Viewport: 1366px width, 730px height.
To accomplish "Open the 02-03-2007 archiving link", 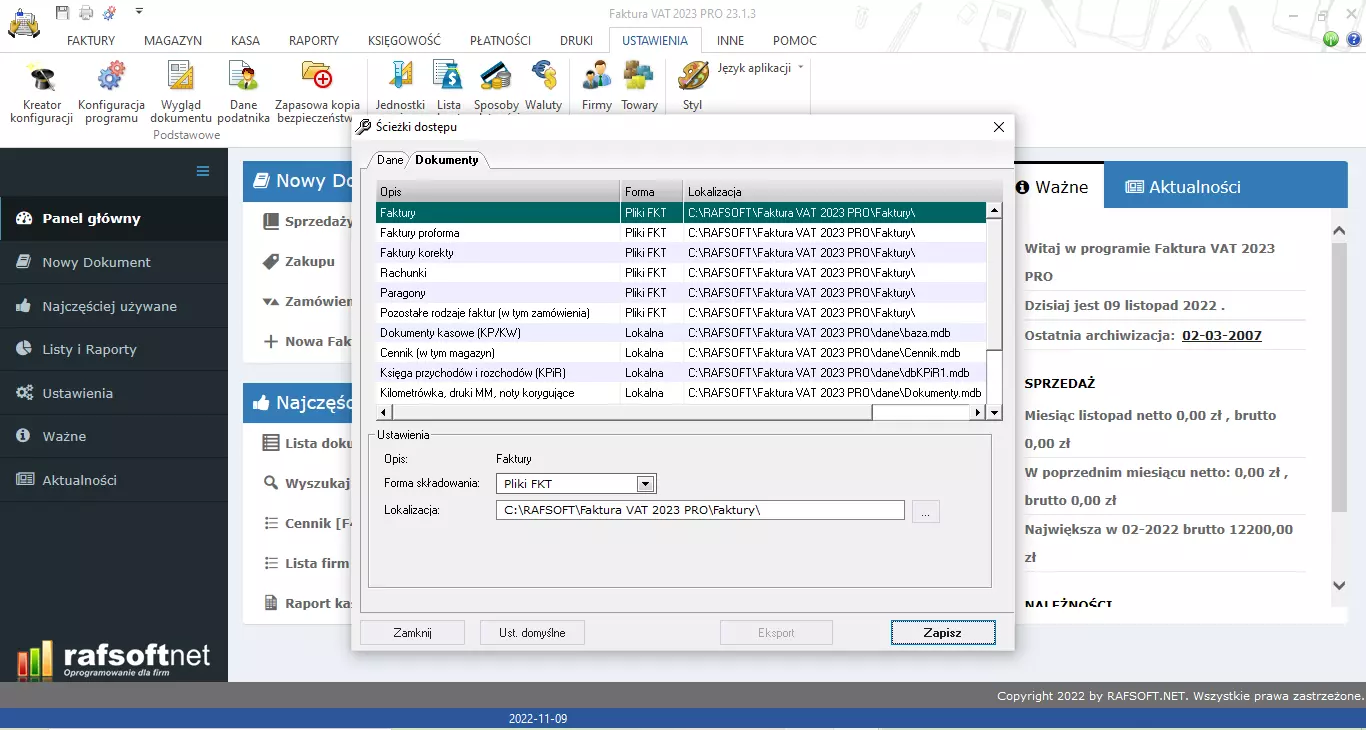I will pos(1221,336).
